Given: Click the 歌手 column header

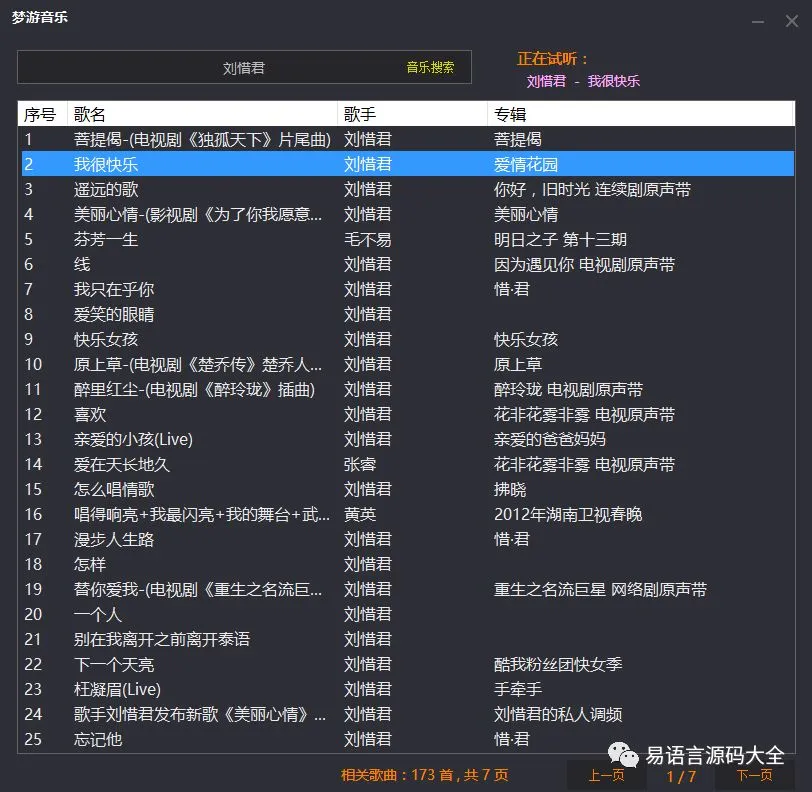Looking at the screenshot, I should pos(412,114).
